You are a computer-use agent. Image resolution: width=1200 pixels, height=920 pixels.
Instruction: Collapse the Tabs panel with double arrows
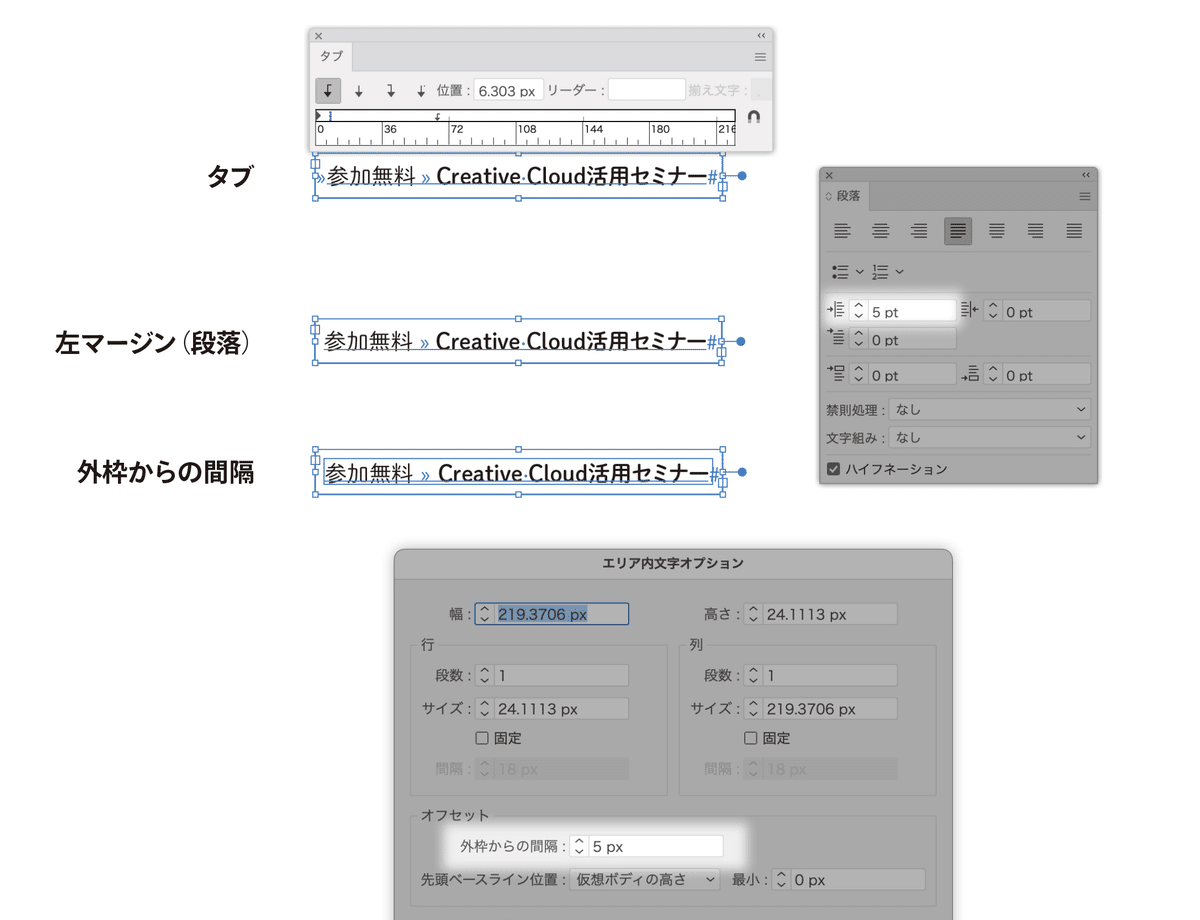pyautogui.click(x=761, y=35)
